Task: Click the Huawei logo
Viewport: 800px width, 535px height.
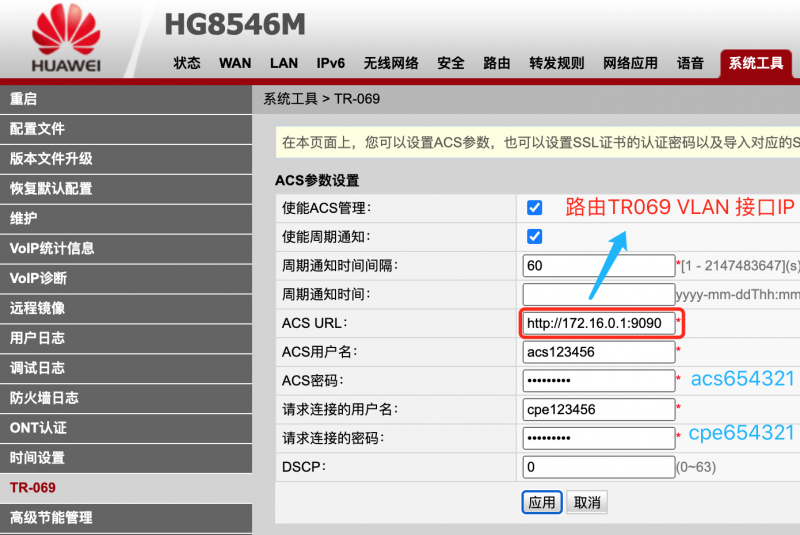Action: coord(66,38)
